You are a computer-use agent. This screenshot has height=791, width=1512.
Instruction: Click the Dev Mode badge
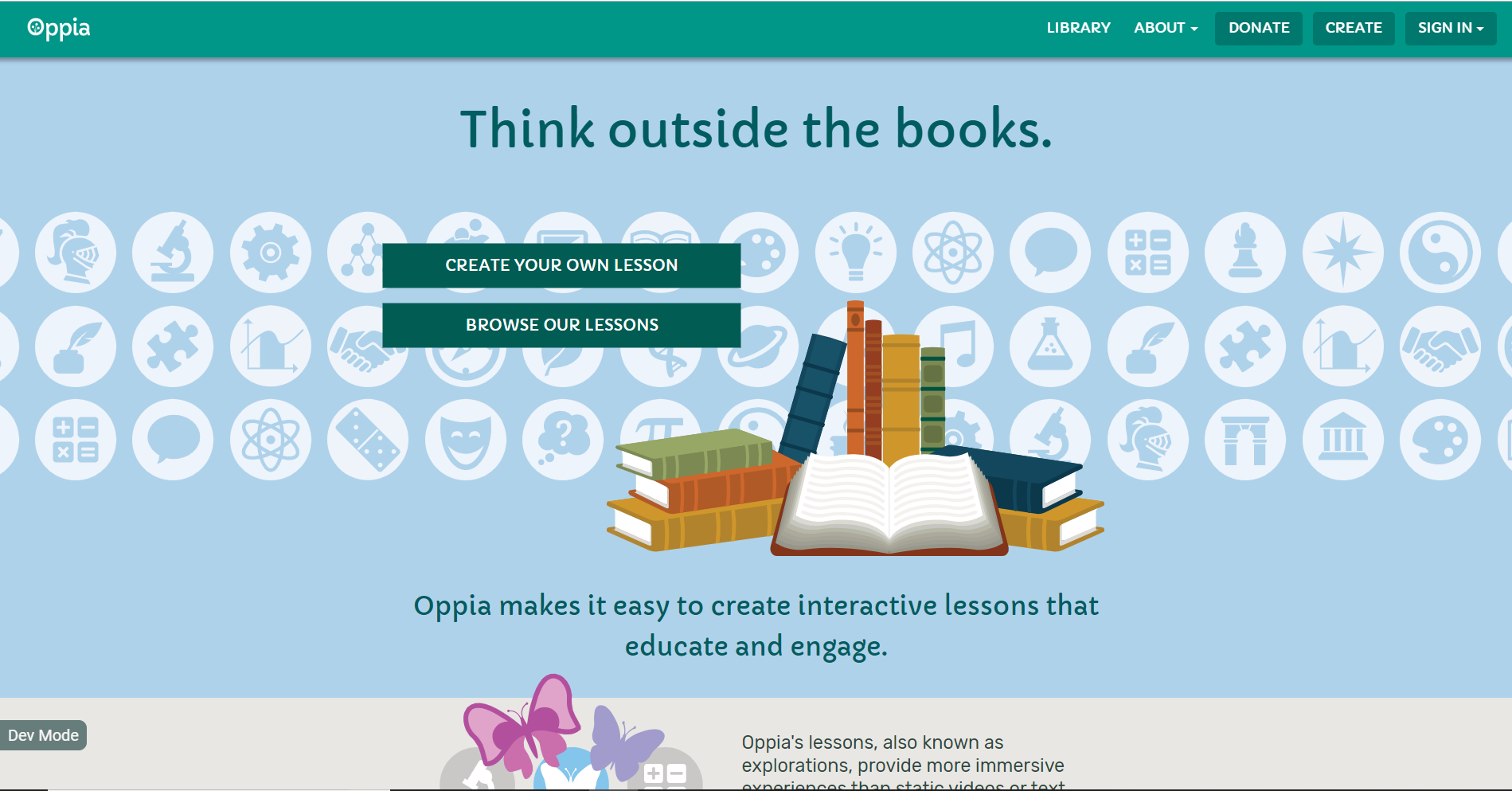pyautogui.click(x=43, y=735)
